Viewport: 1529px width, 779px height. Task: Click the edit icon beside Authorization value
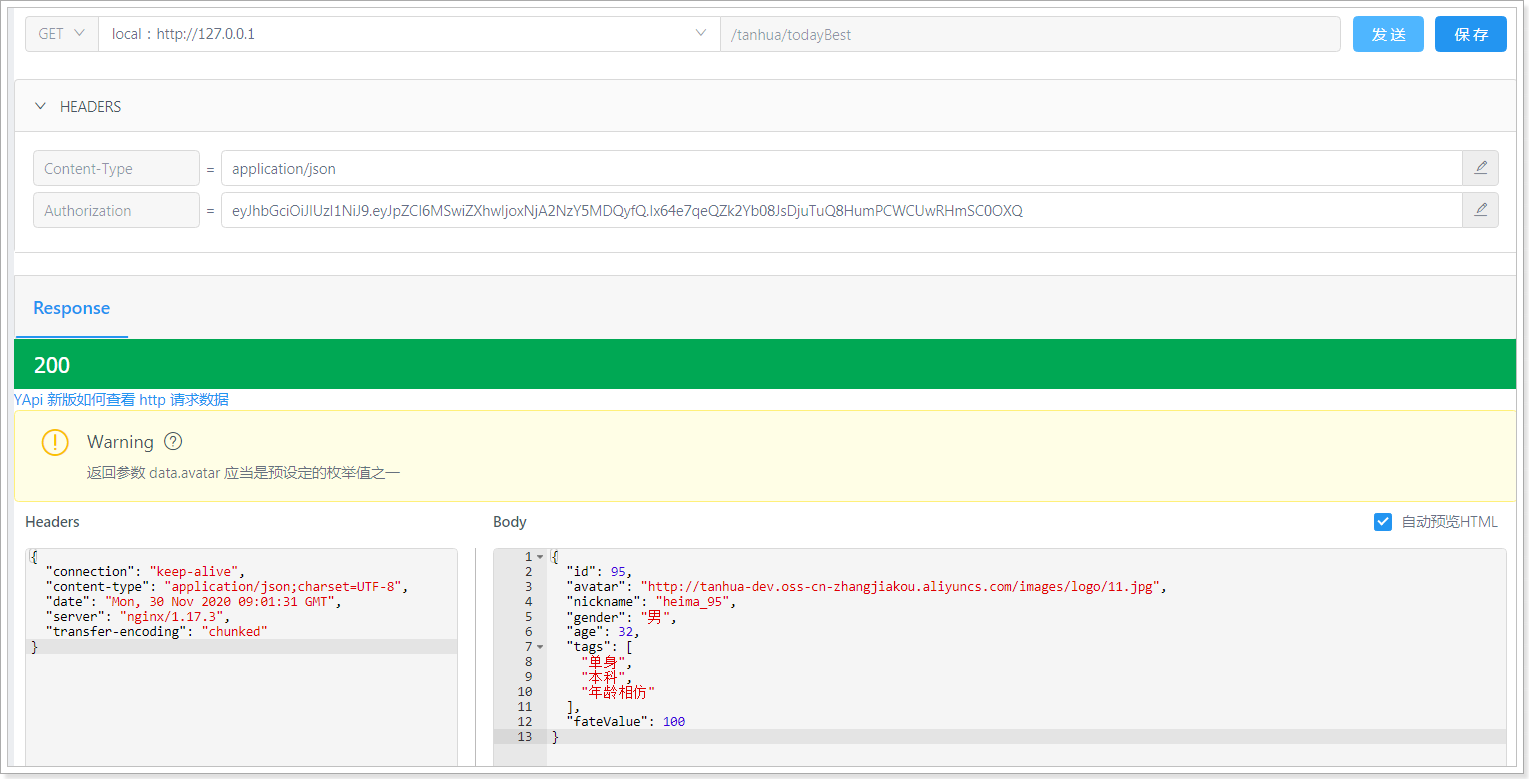click(1480, 210)
